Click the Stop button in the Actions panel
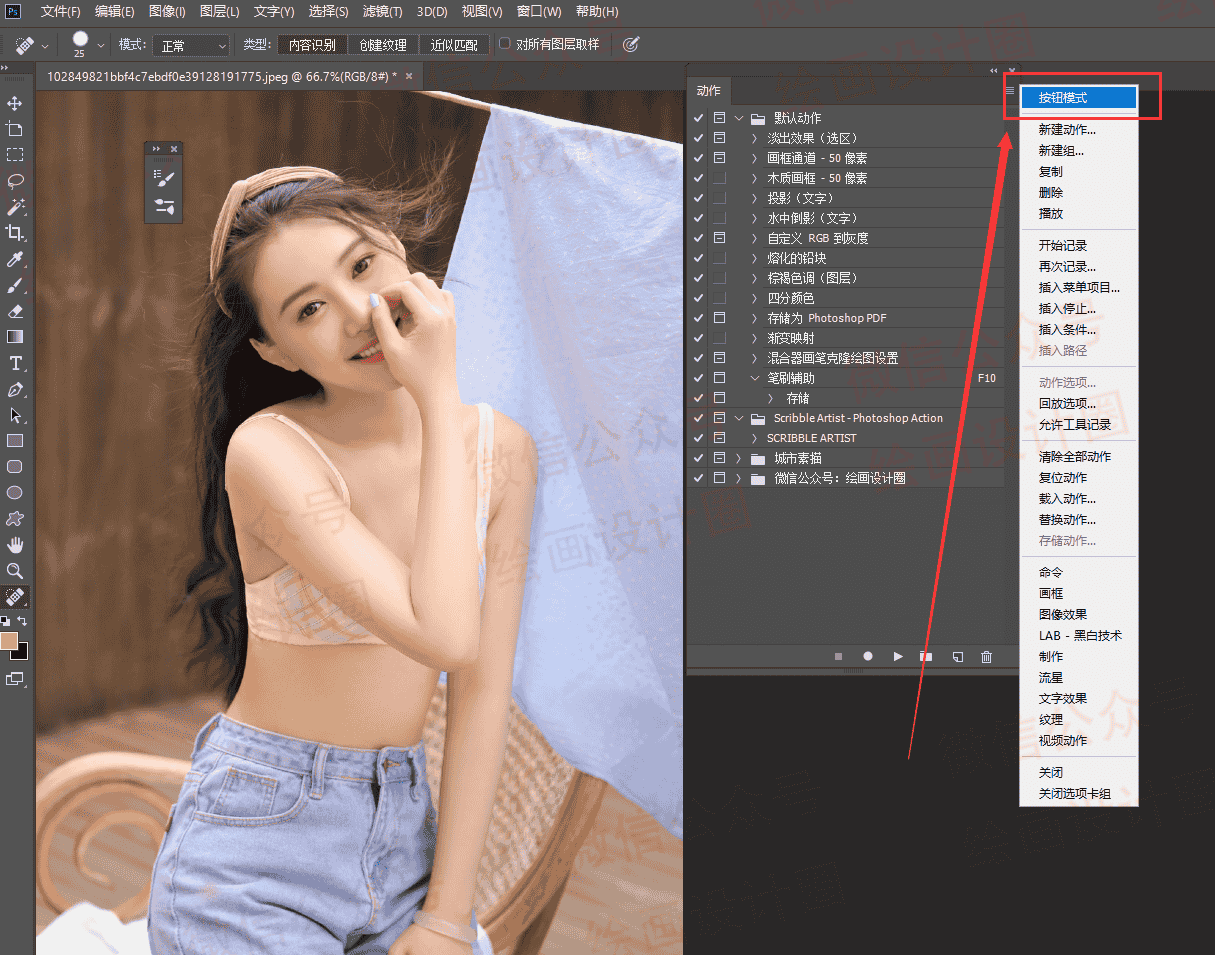 838,657
